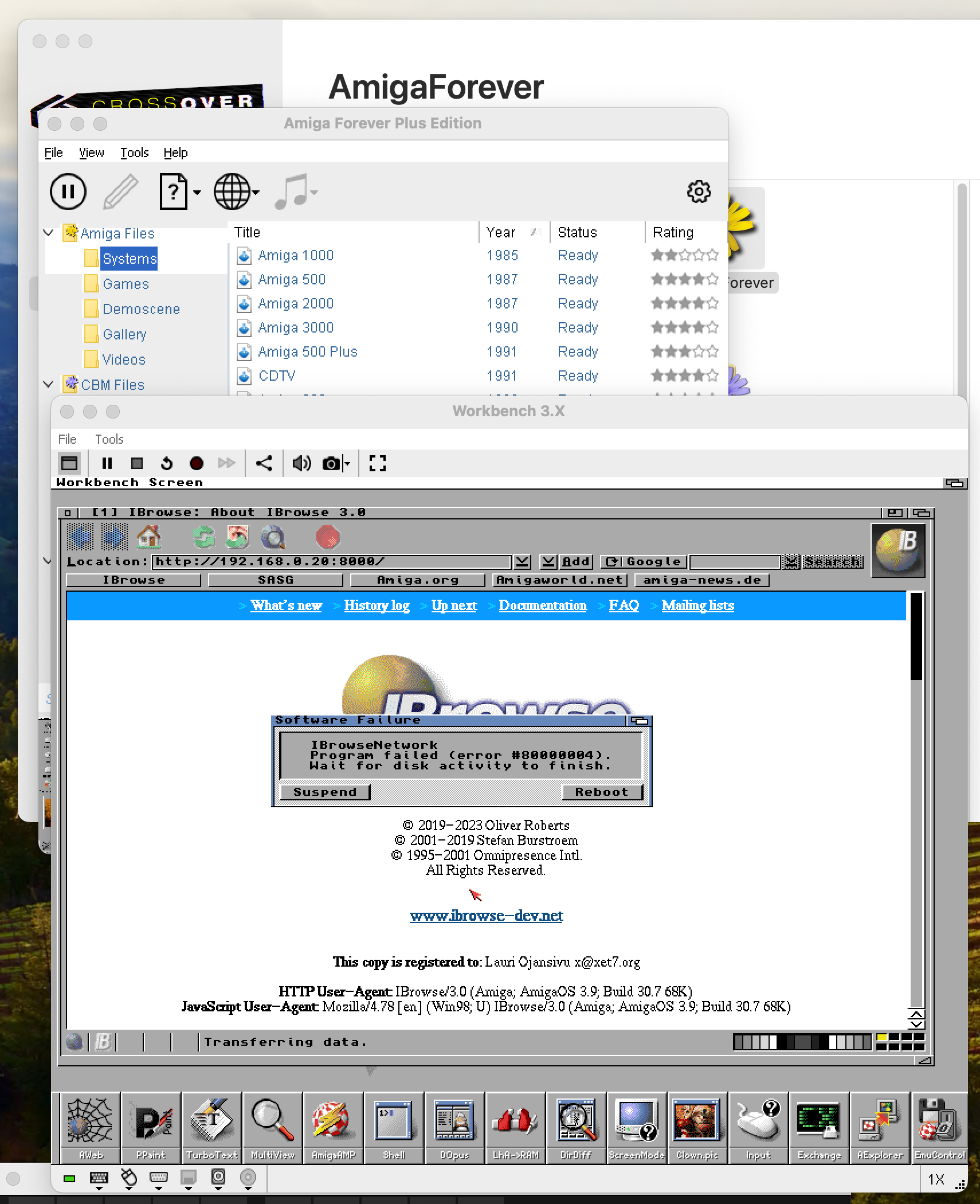Launch DOpus from the dock

tap(455, 1128)
